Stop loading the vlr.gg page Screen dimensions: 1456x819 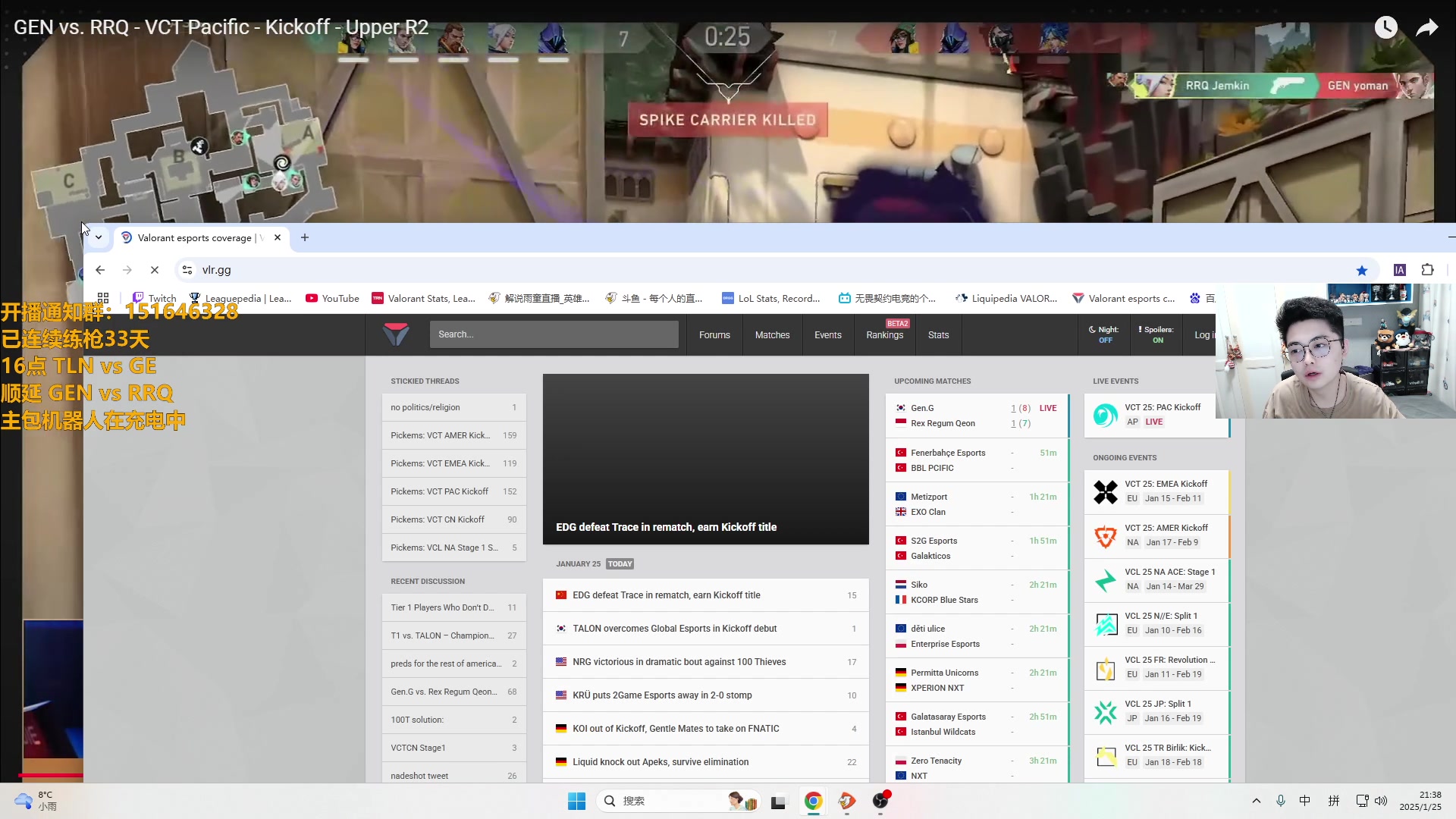click(x=155, y=270)
